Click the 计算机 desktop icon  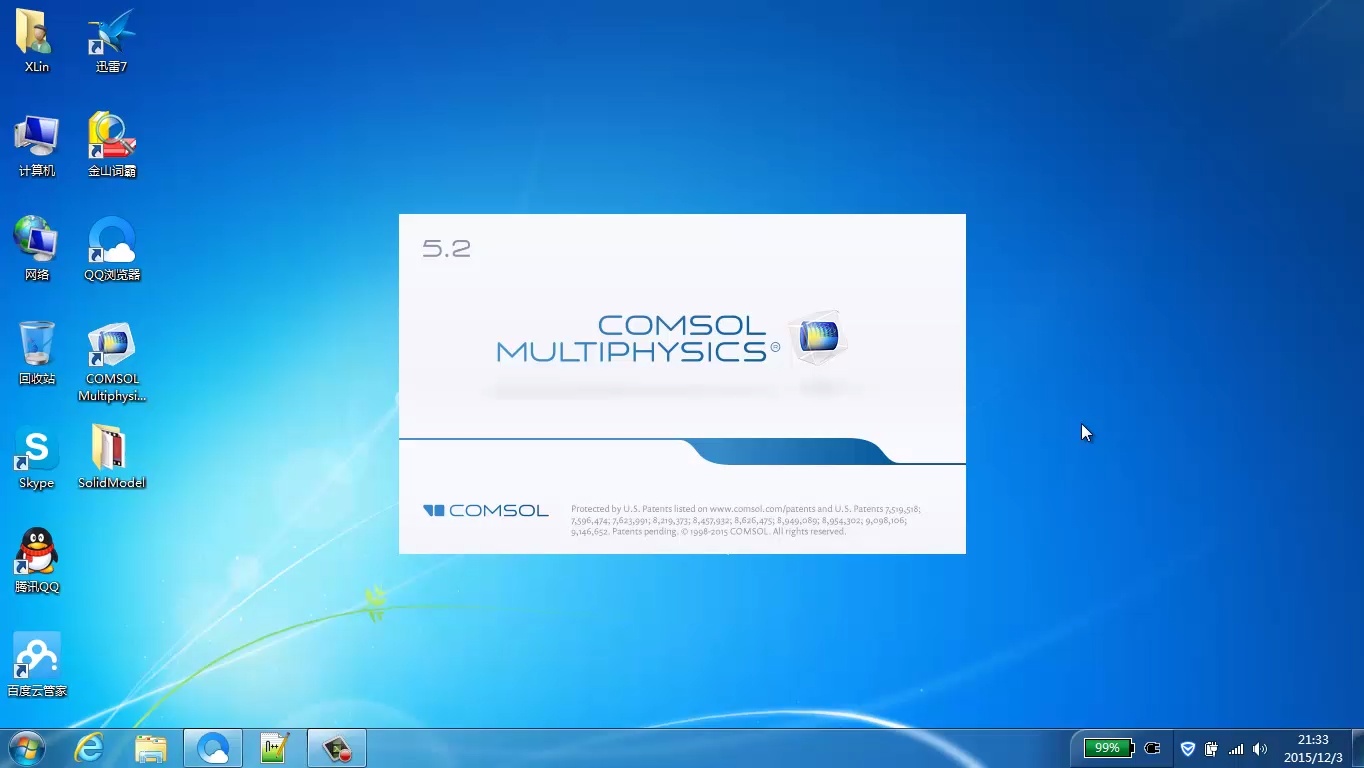[37, 138]
